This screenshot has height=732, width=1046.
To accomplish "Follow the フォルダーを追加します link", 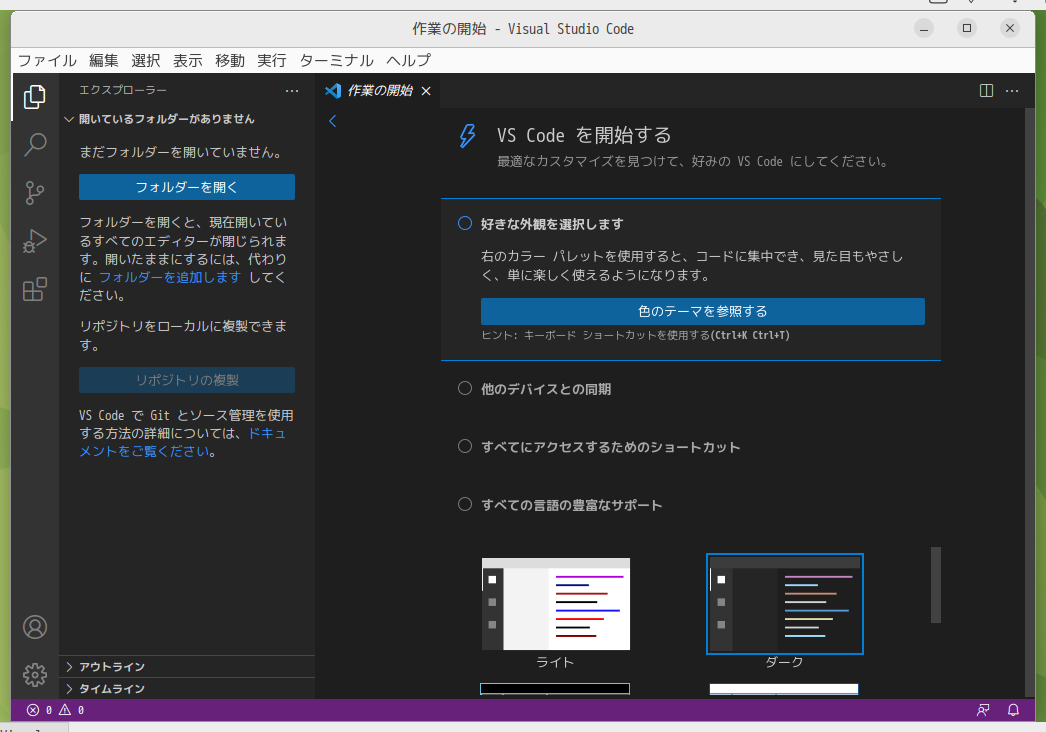I will pos(169,277).
